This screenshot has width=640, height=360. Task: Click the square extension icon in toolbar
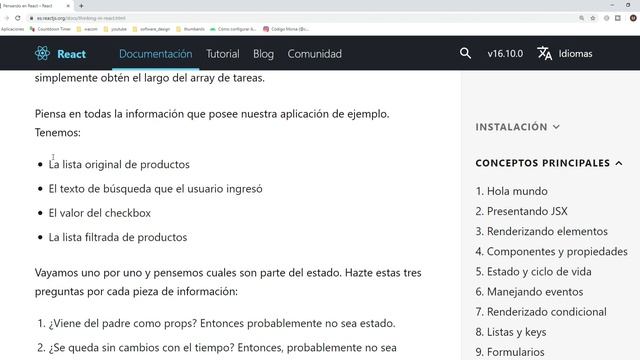click(x=618, y=18)
